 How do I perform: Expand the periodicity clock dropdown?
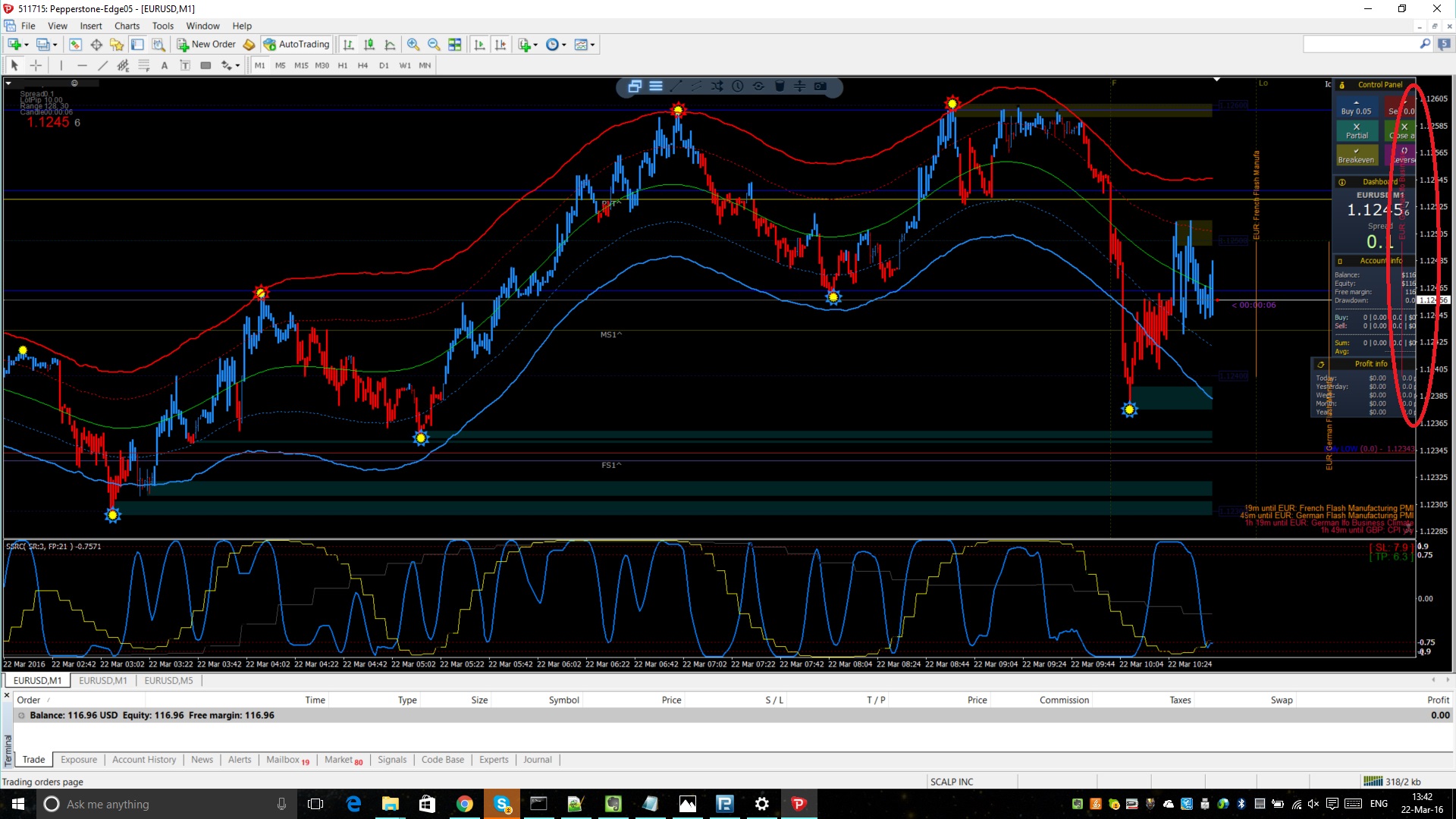click(x=563, y=45)
